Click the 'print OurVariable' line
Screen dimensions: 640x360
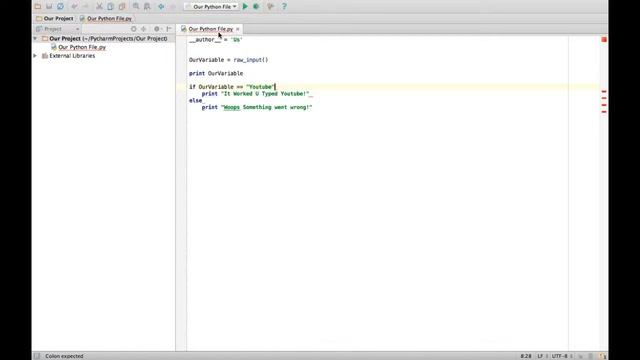point(216,73)
